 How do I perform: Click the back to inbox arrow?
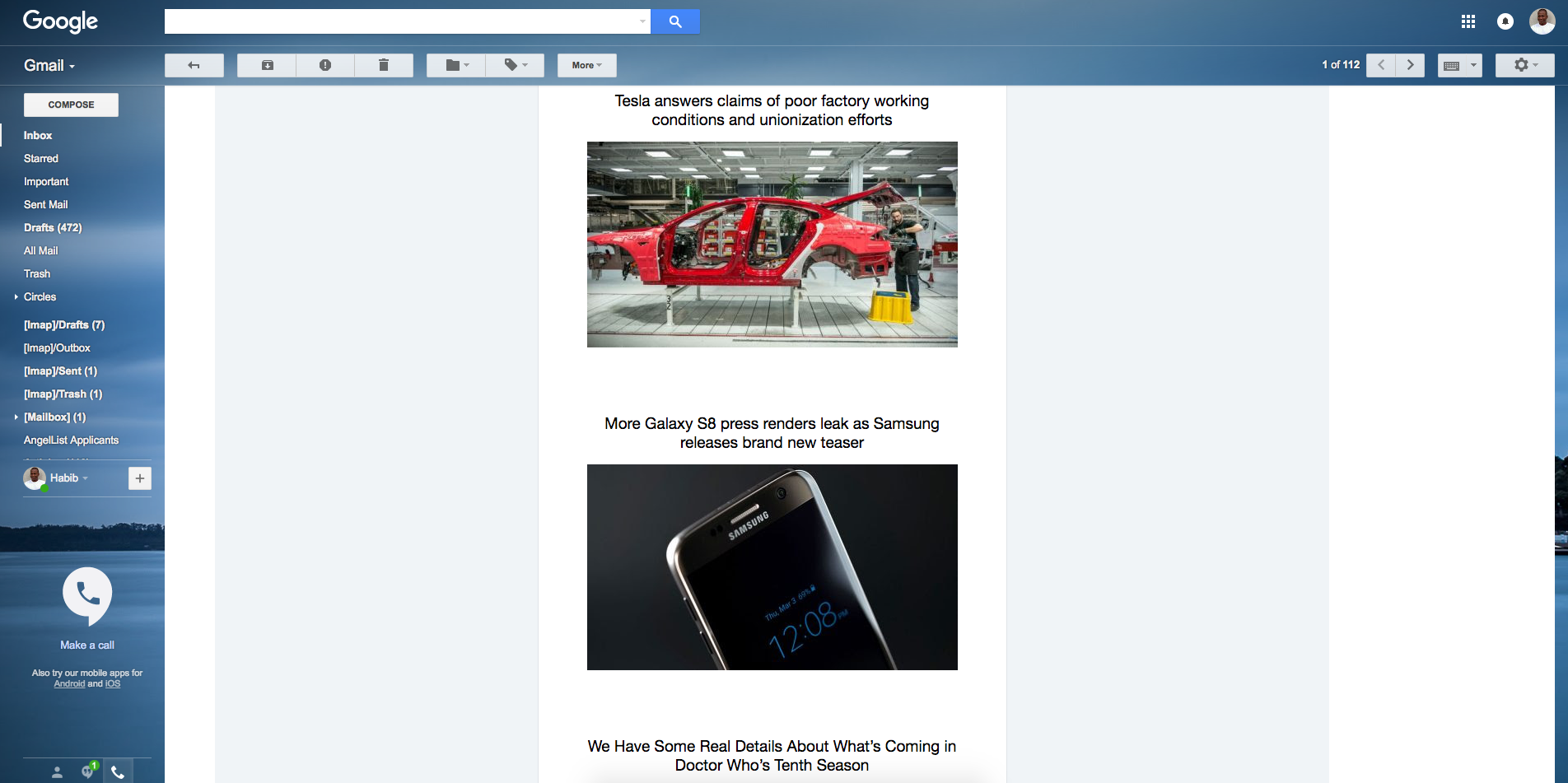tap(194, 65)
